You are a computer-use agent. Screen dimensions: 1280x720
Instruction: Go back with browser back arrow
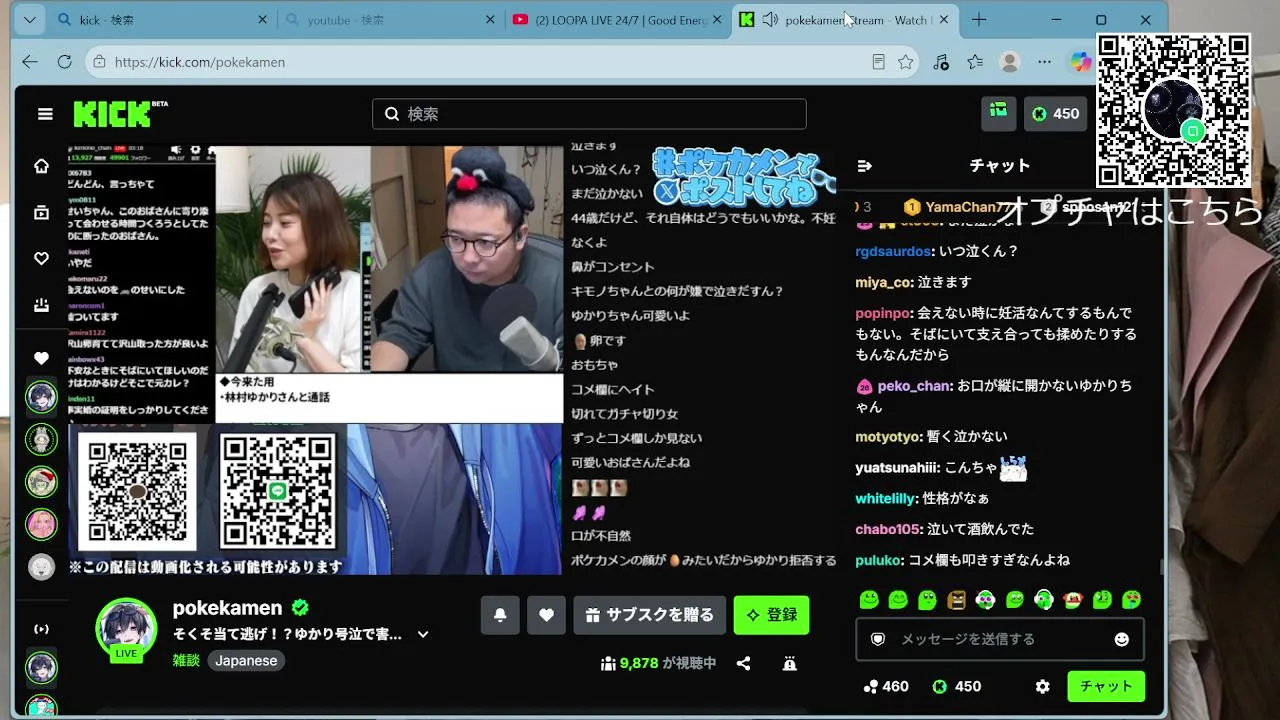click(30, 62)
